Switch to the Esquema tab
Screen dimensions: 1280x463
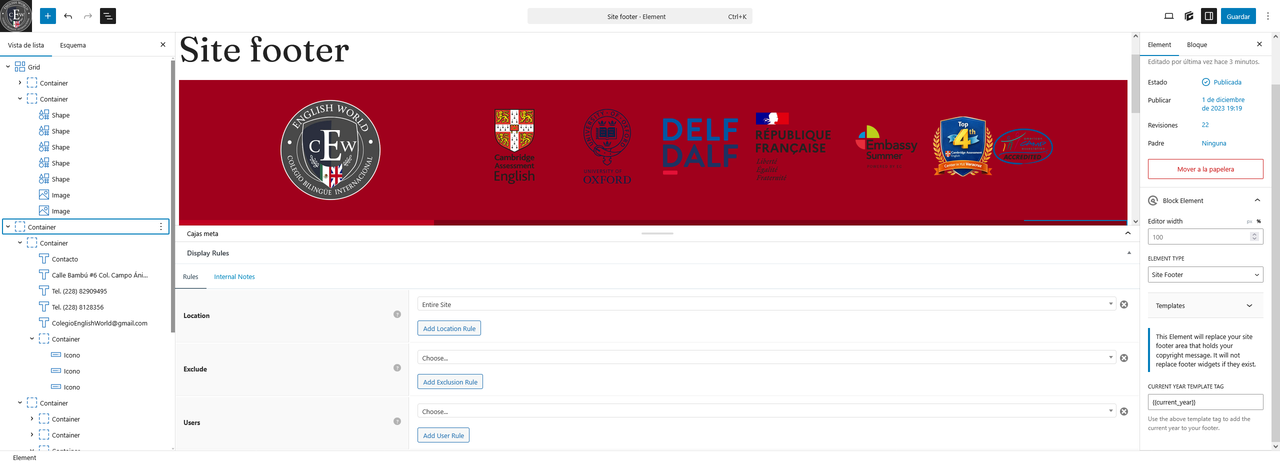pyautogui.click(x=73, y=45)
